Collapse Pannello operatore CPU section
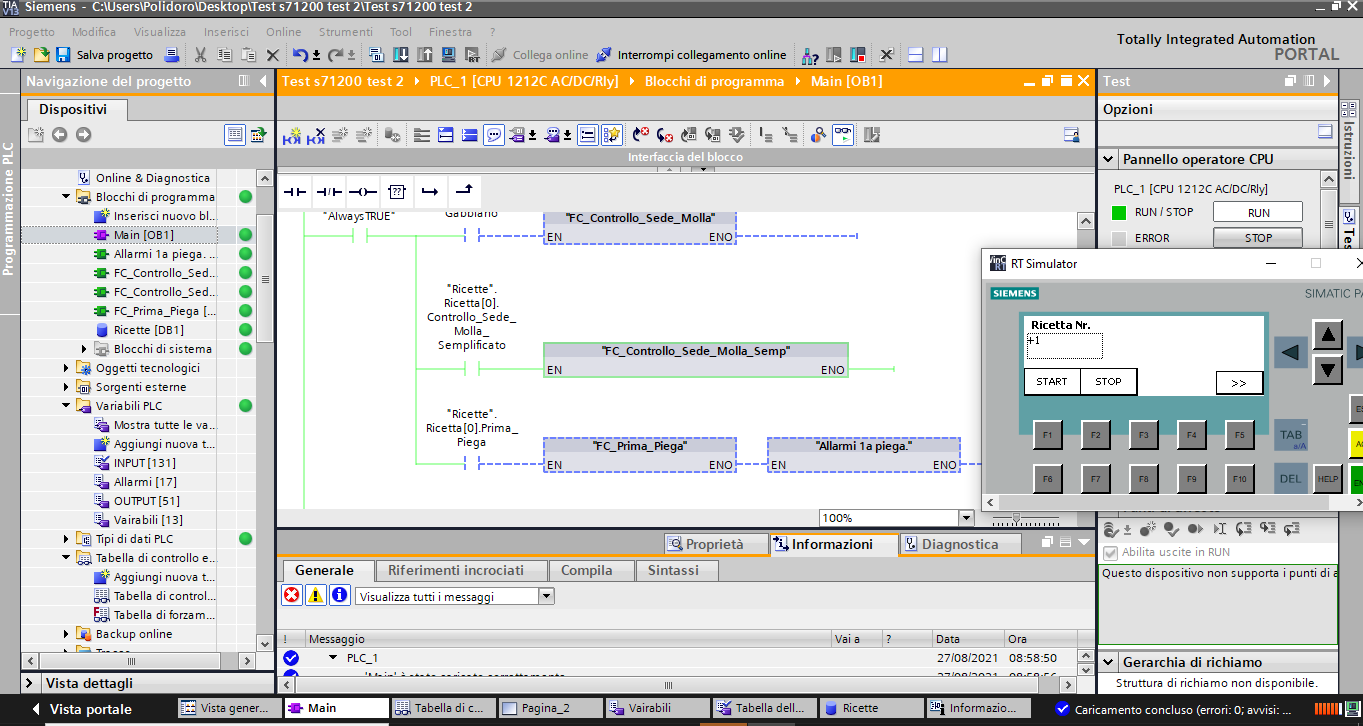This screenshot has width=1363, height=726. [x=1109, y=159]
